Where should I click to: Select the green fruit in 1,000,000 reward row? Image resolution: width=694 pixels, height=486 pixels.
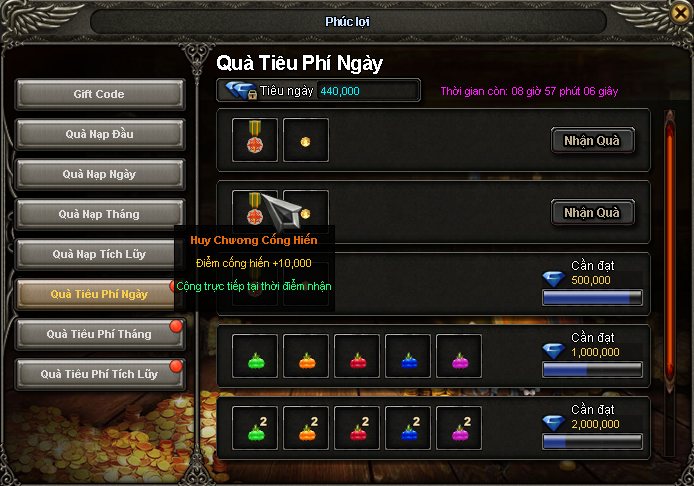(x=255, y=356)
